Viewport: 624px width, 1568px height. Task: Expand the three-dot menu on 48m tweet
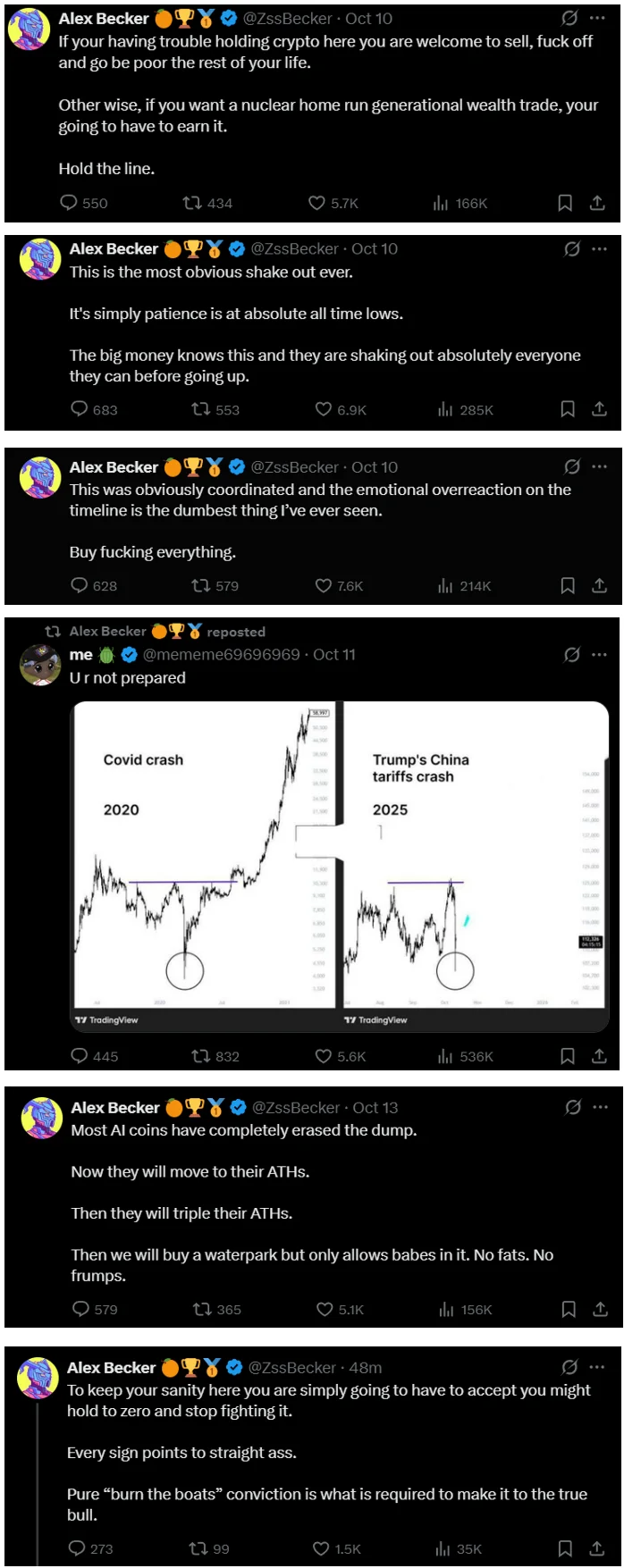click(x=597, y=1367)
